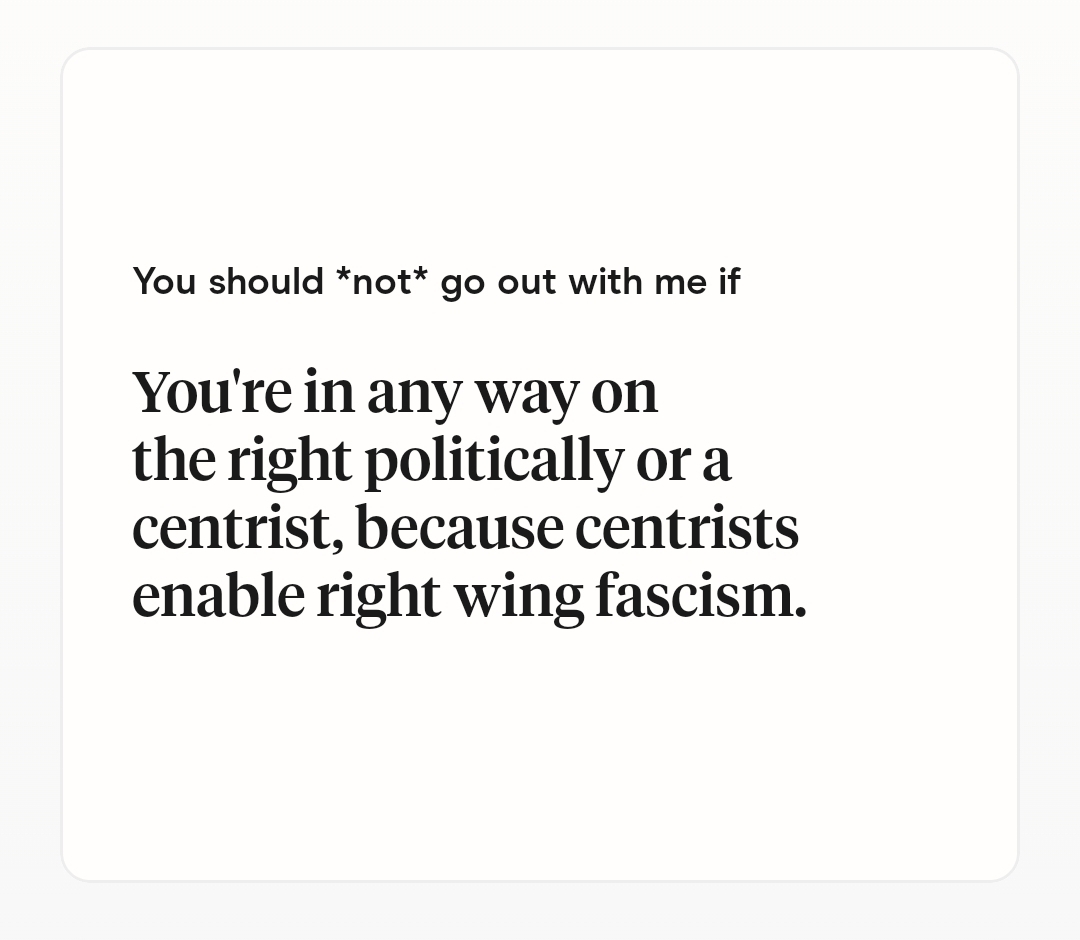1080x940 pixels.
Task: Click the word "centrists" in the answer
Action: tap(687, 528)
